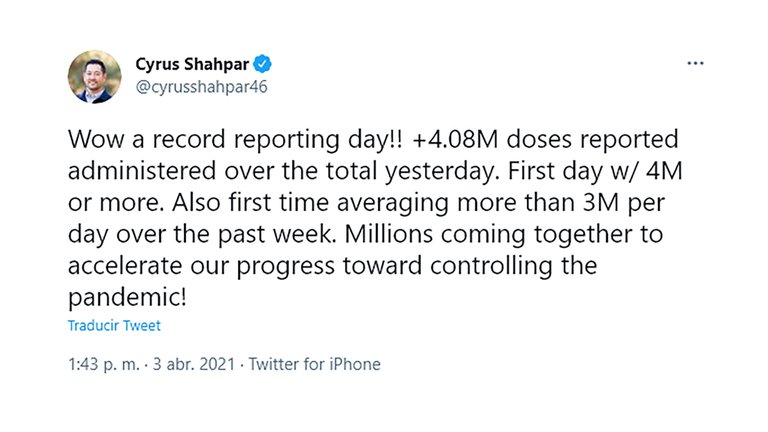
Task: Click the 3 abr. 2021 date
Action: pyautogui.click(x=194, y=364)
